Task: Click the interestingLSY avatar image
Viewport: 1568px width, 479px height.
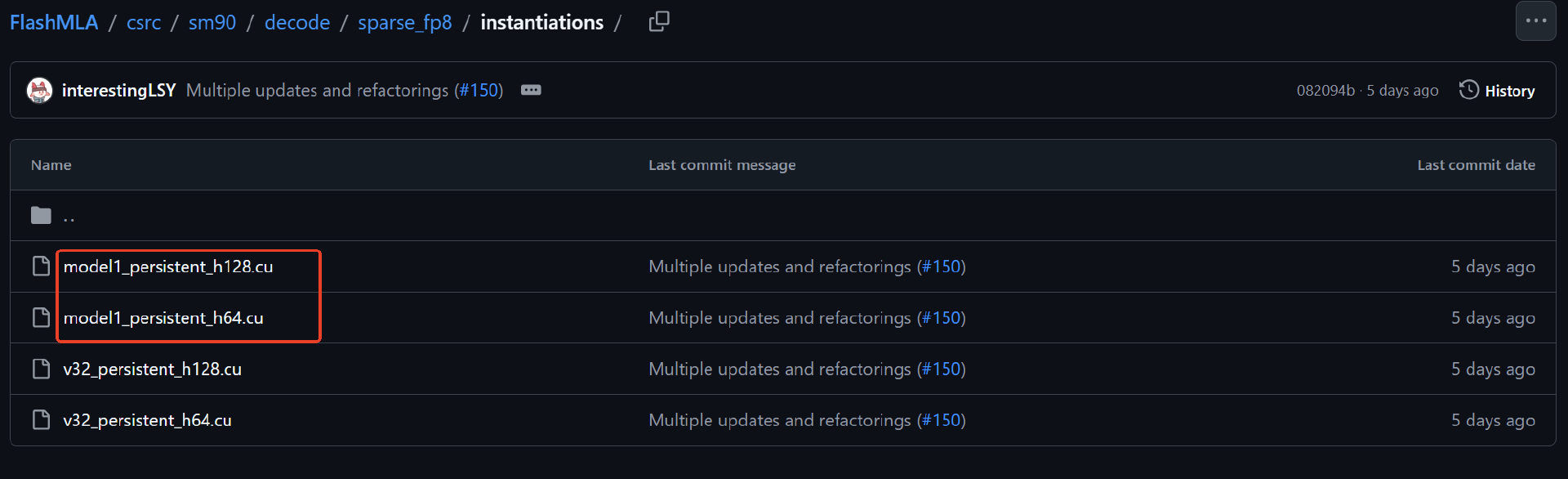Action: pos(39,91)
